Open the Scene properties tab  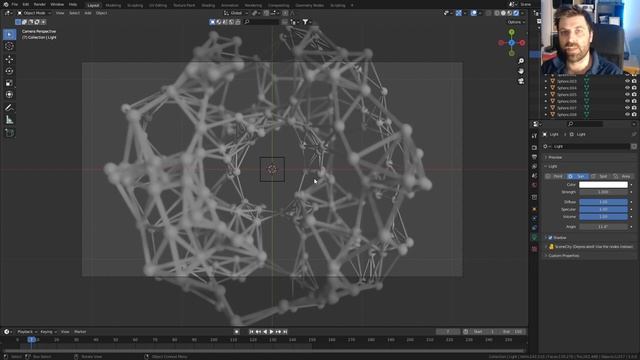point(534,176)
